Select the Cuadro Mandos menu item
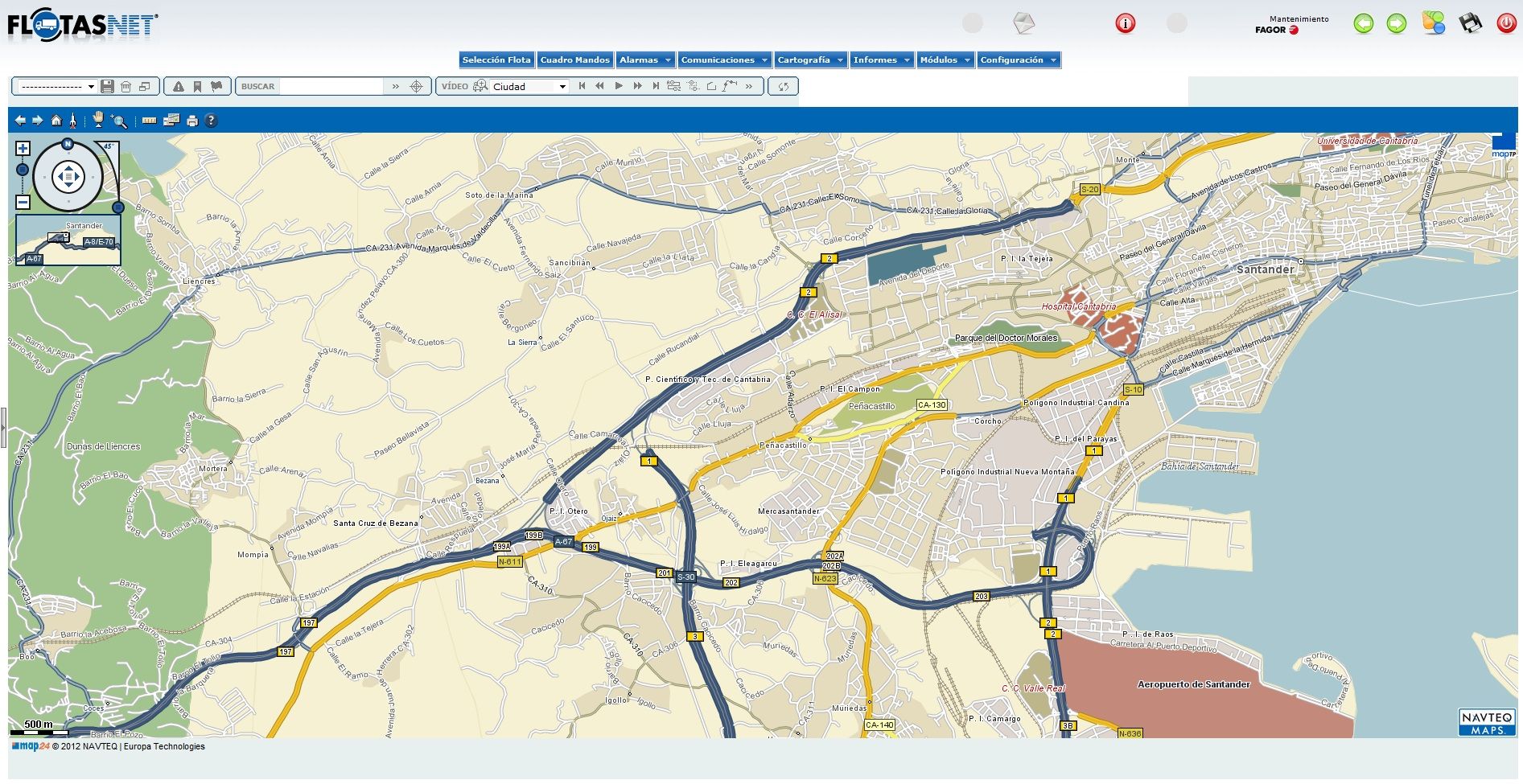The width and height of the screenshot is (1523, 784). point(574,60)
